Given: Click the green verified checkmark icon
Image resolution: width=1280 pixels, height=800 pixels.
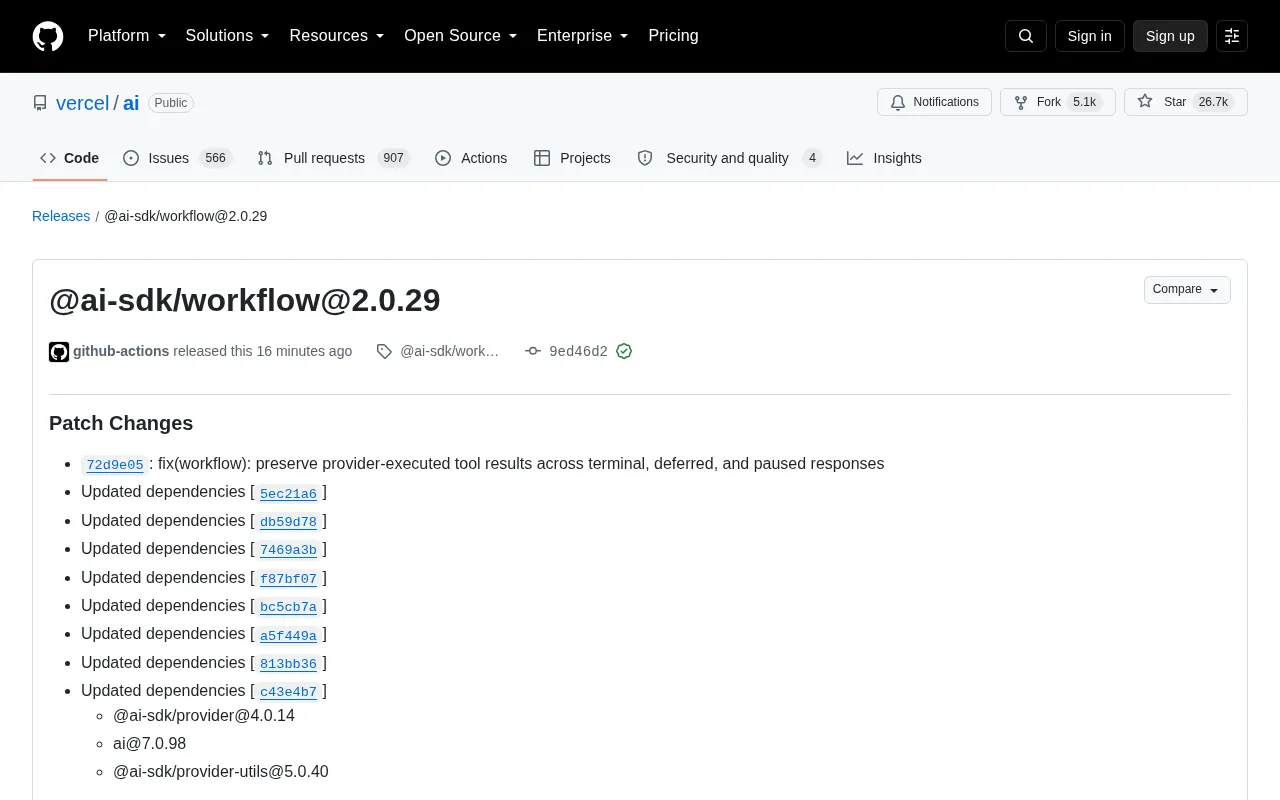Looking at the screenshot, I should pyautogui.click(x=624, y=351).
